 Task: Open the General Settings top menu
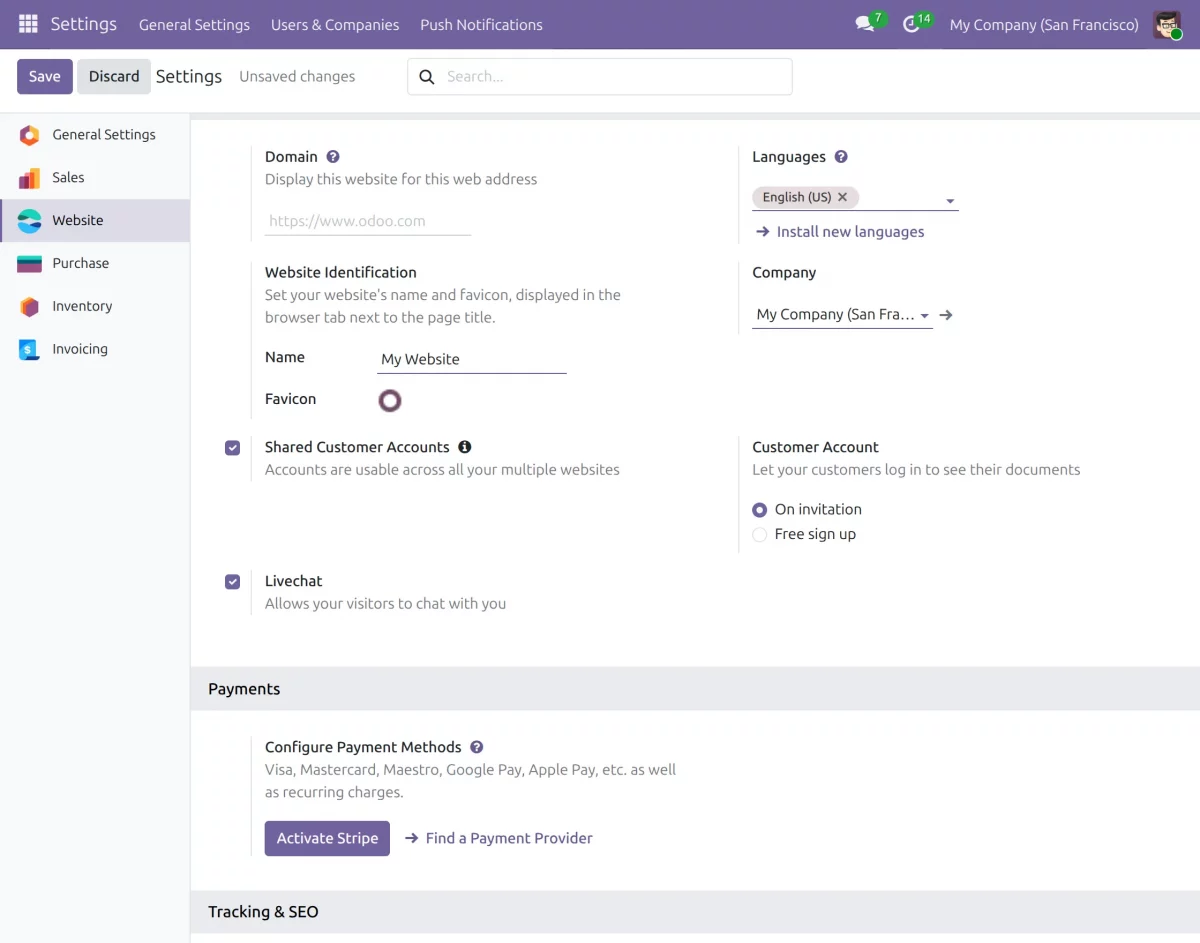(194, 25)
